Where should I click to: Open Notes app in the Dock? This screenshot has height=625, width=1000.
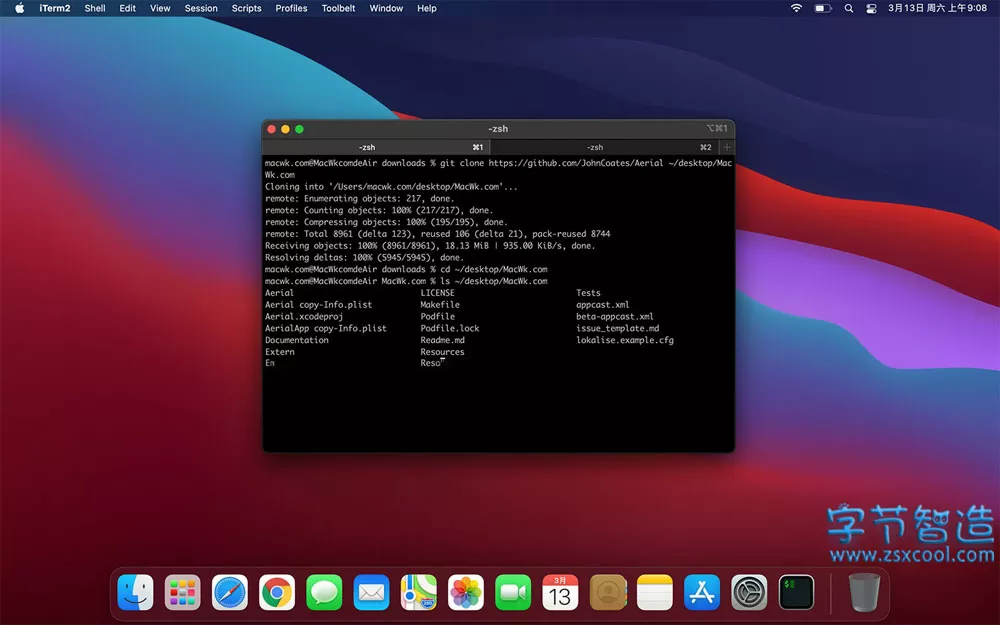point(655,592)
